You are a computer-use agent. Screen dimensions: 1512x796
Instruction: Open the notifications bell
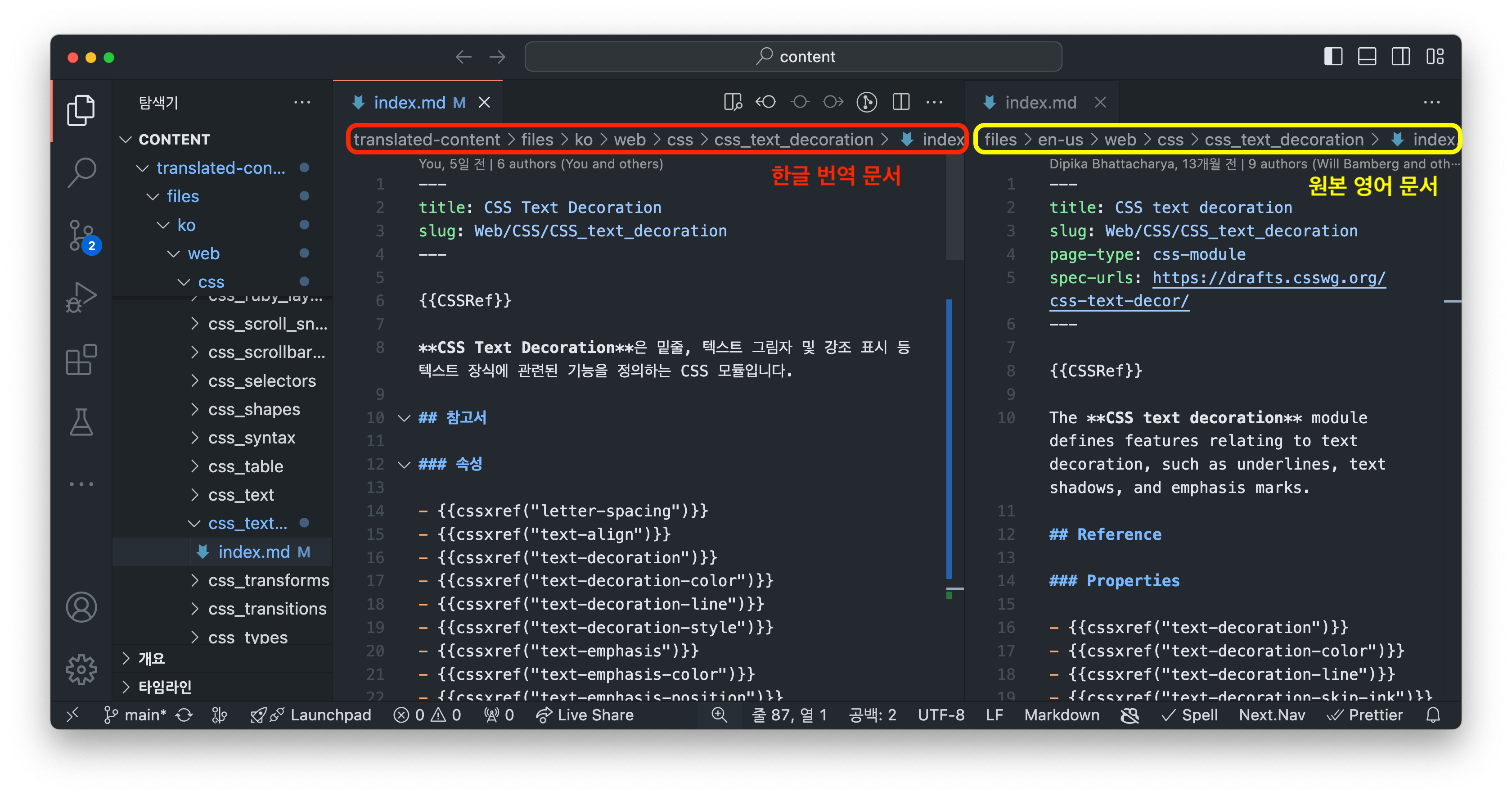point(1433,715)
